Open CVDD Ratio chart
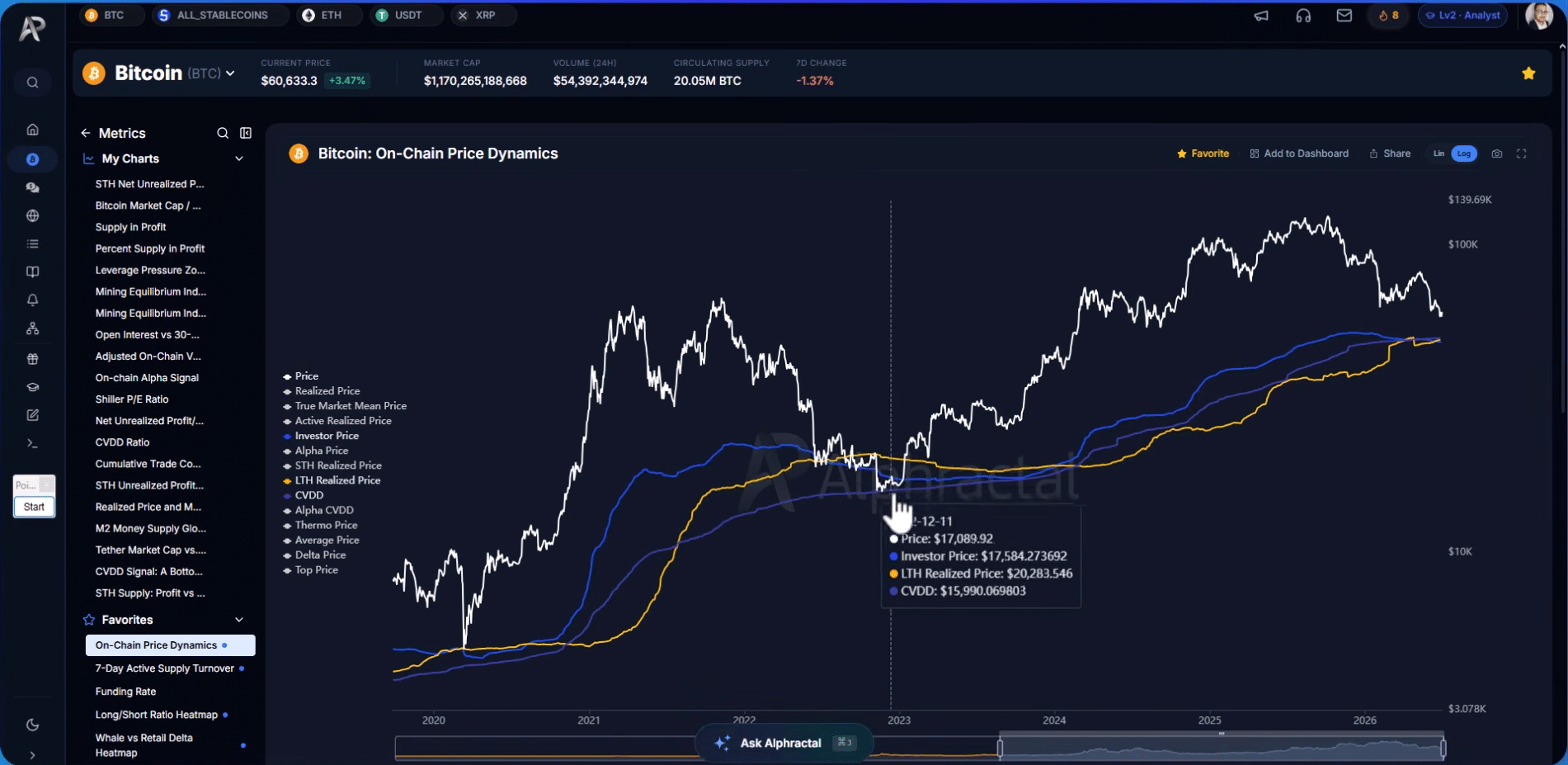This screenshot has height=765, width=1568. pyautogui.click(x=122, y=442)
